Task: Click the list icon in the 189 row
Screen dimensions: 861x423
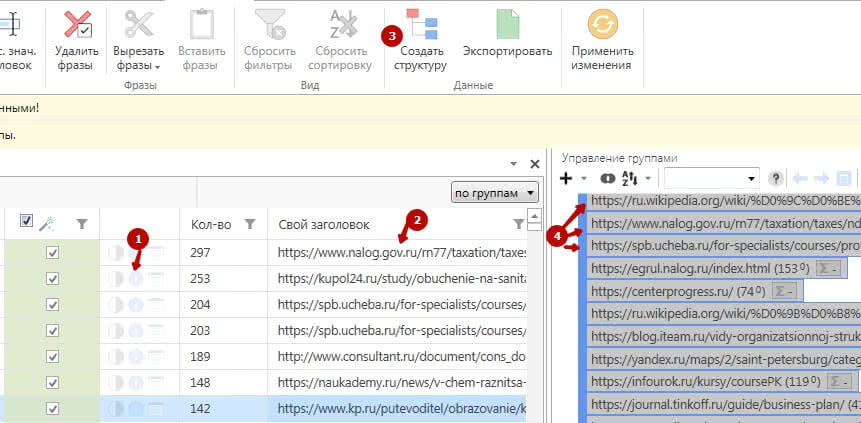Action: point(156,356)
